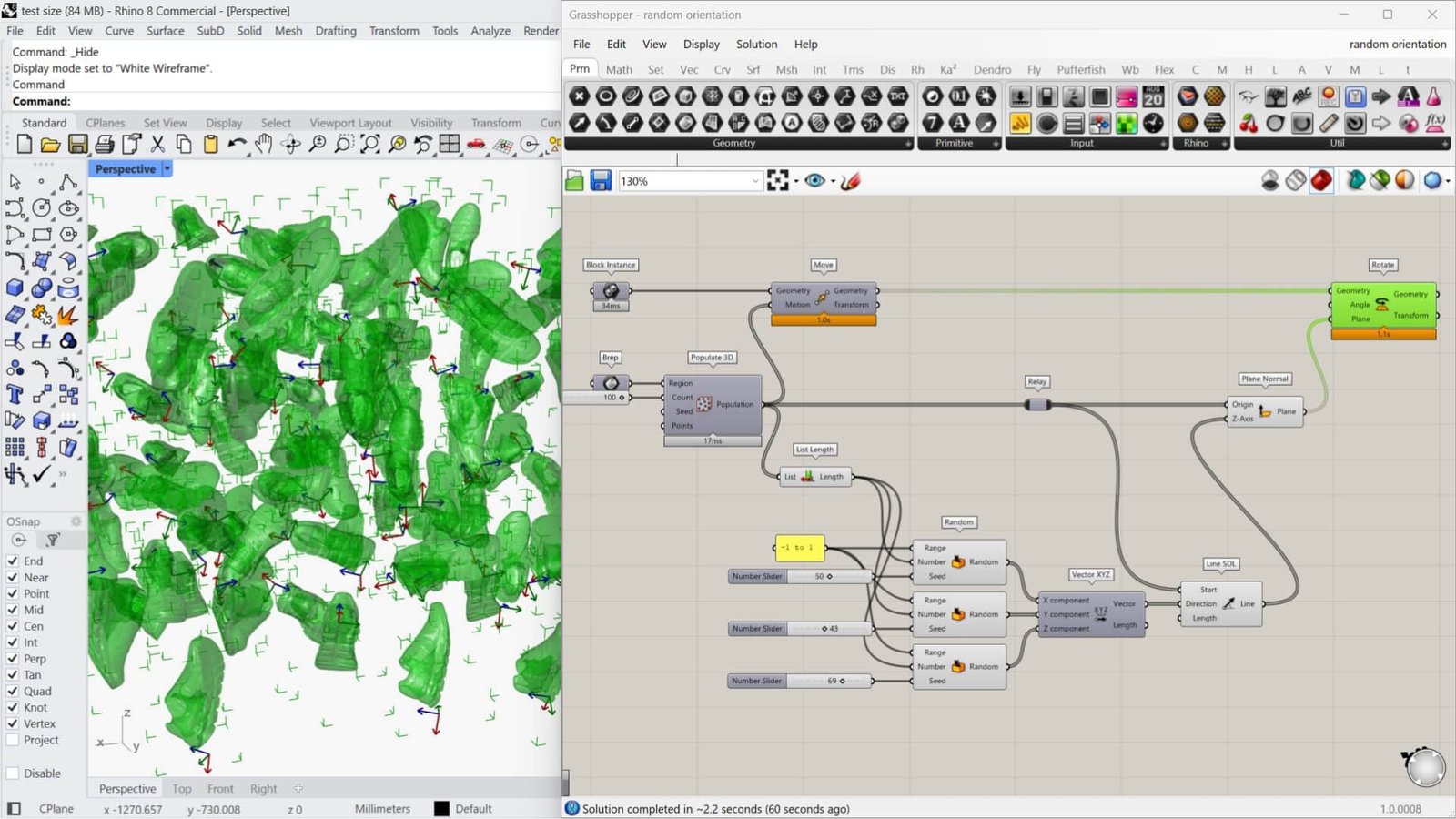Viewport: 1456px width, 819px height.
Task: Toggle the Grasshopper preview eye icon
Action: point(814,181)
